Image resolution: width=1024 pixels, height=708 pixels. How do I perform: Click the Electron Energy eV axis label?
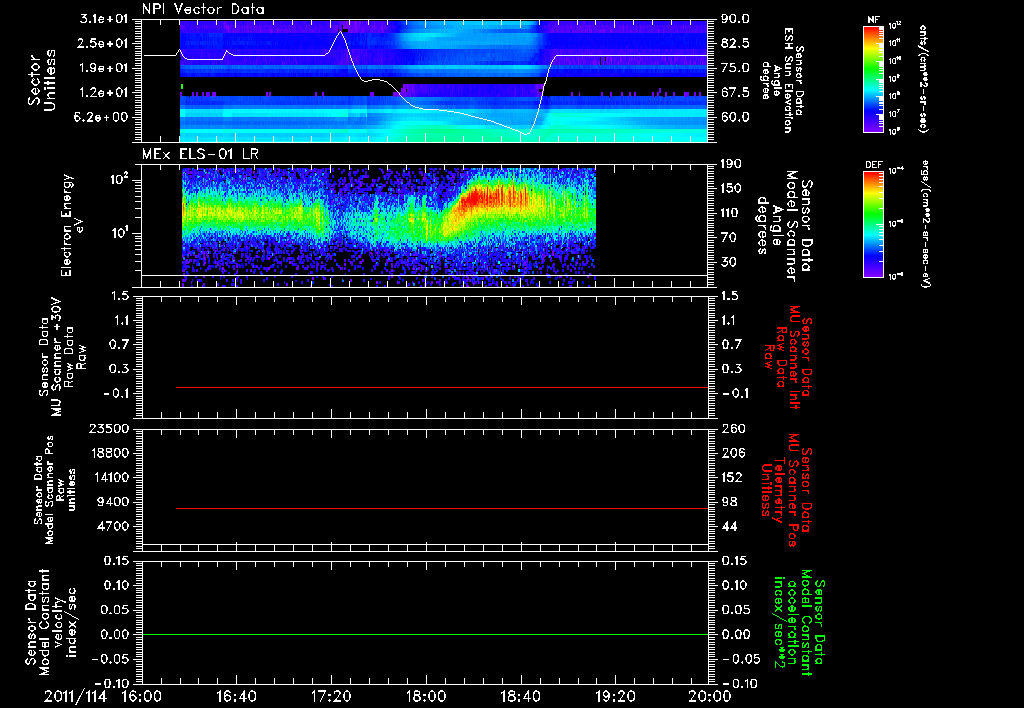coord(72,225)
